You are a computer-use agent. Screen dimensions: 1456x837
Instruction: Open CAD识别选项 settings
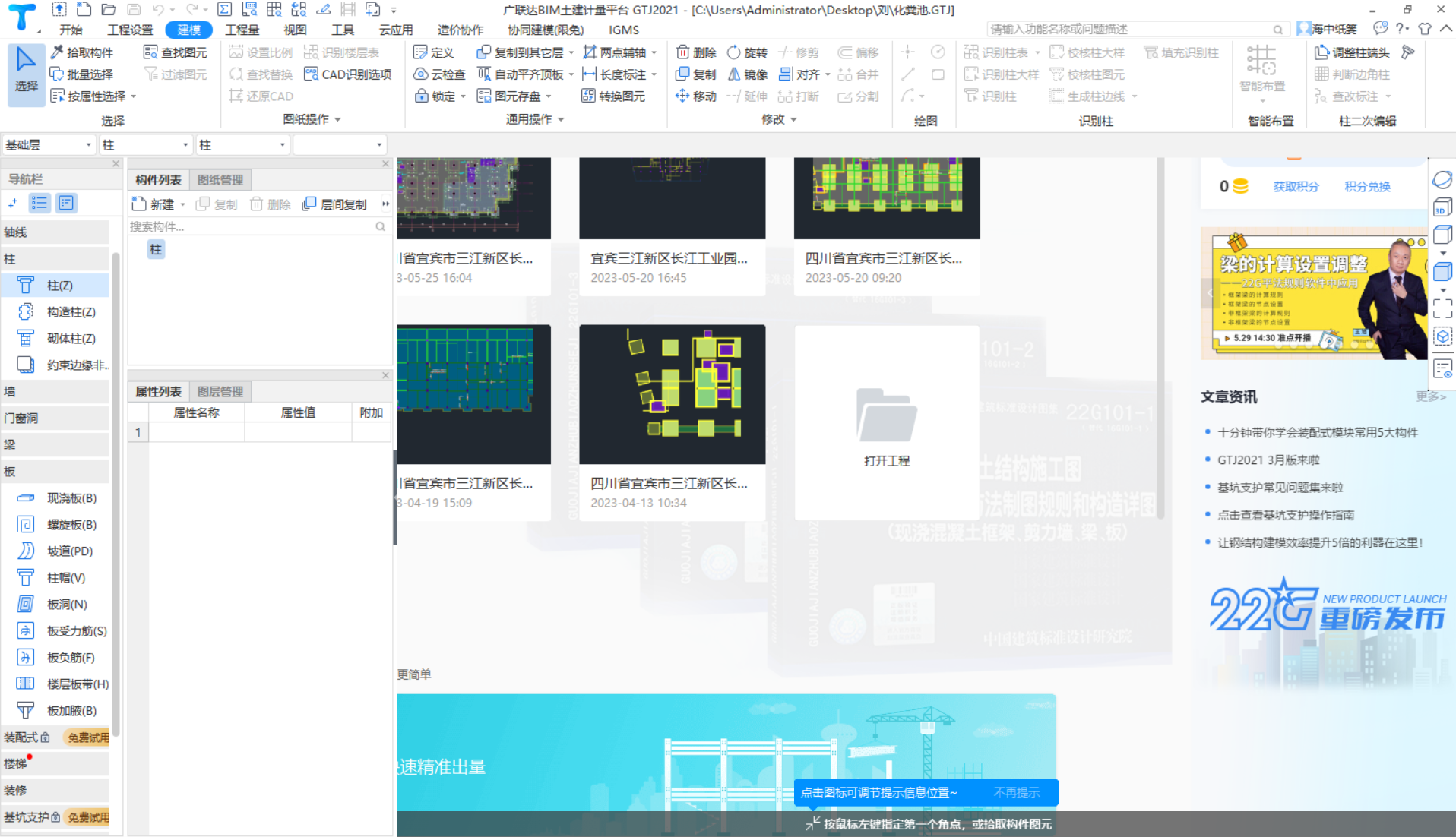(x=347, y=74)
